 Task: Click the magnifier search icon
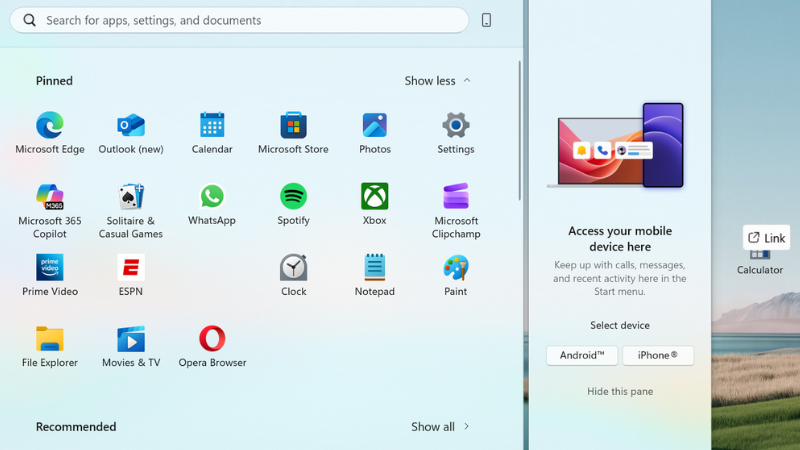pyautogui.click(x=30, y=20)
